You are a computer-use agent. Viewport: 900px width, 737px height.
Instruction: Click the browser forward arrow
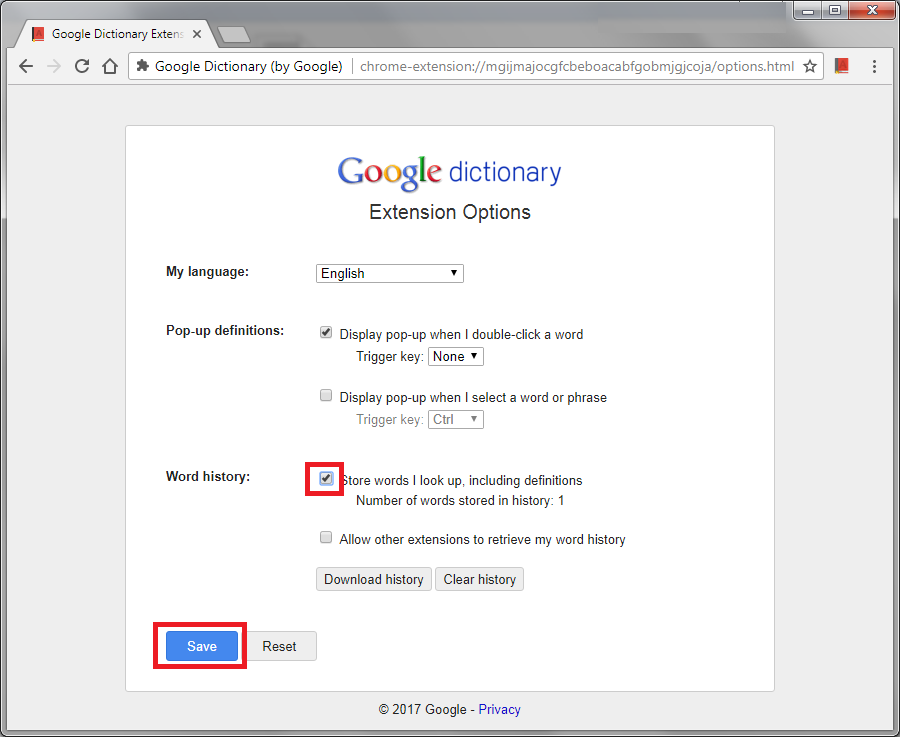[x=54, y=66]
